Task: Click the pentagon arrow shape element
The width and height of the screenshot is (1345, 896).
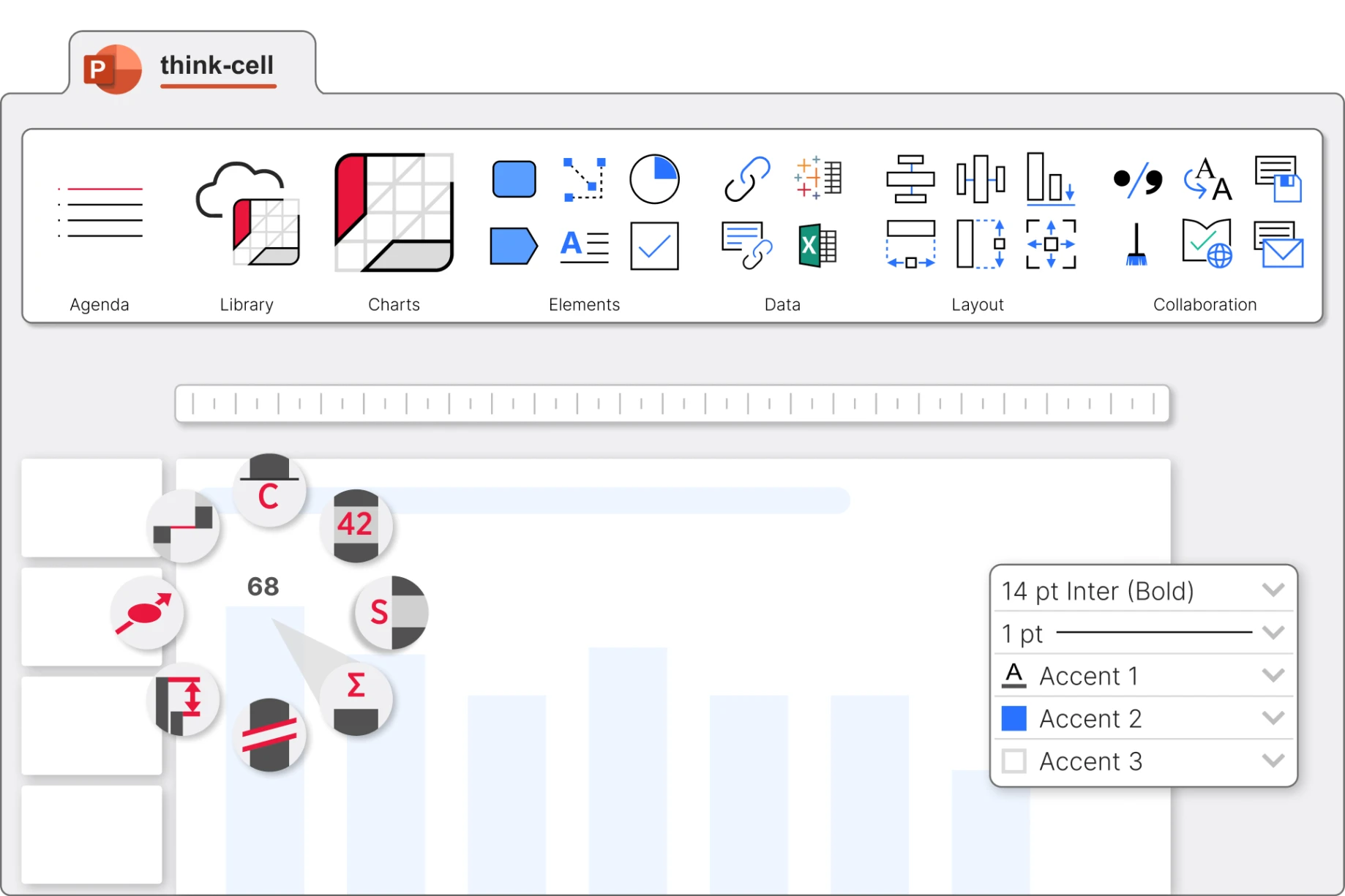Action: click(514, 246)
